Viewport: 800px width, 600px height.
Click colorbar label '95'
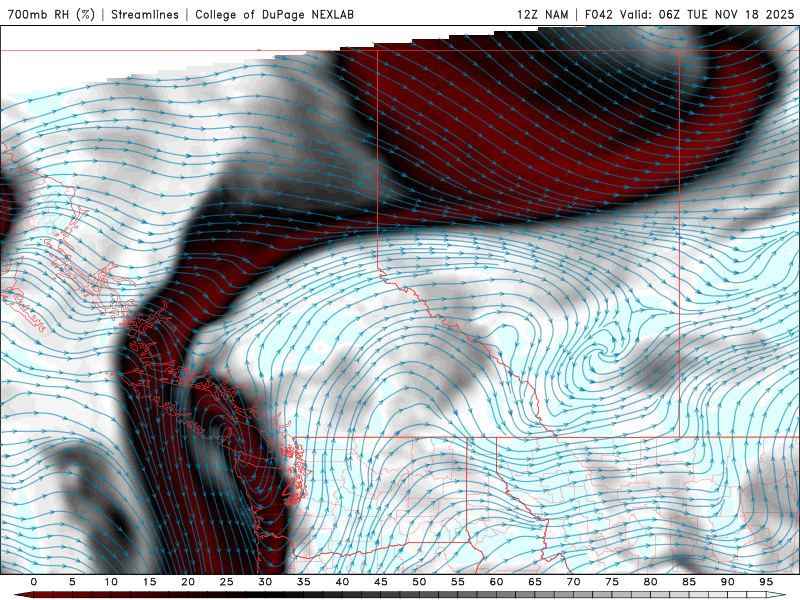tap(766, 582)
